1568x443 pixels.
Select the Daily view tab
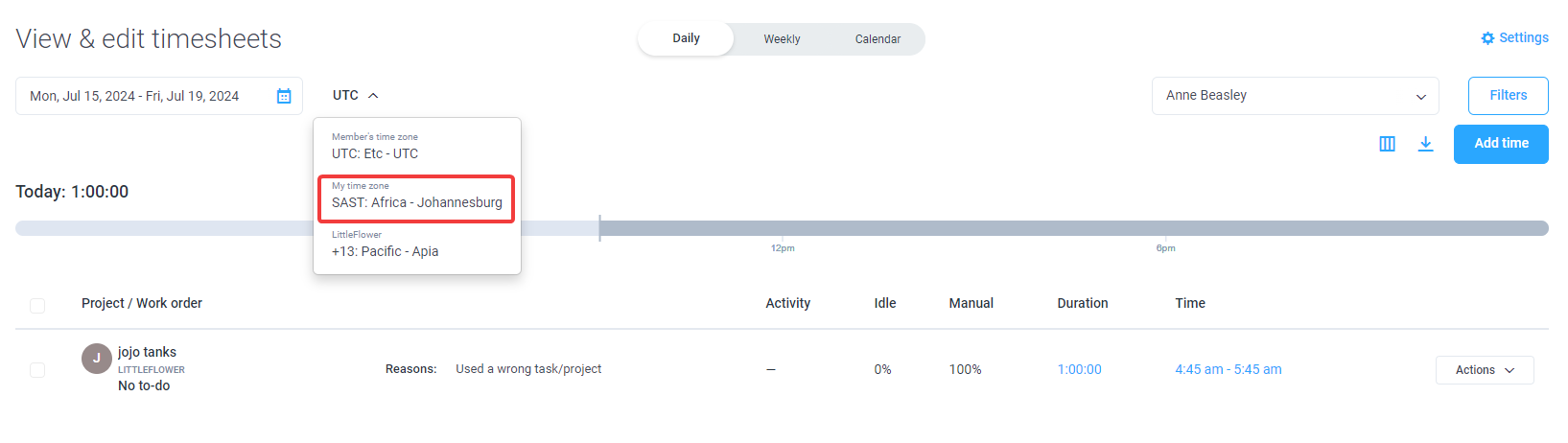pyautogui.click(x=686, y=38)
